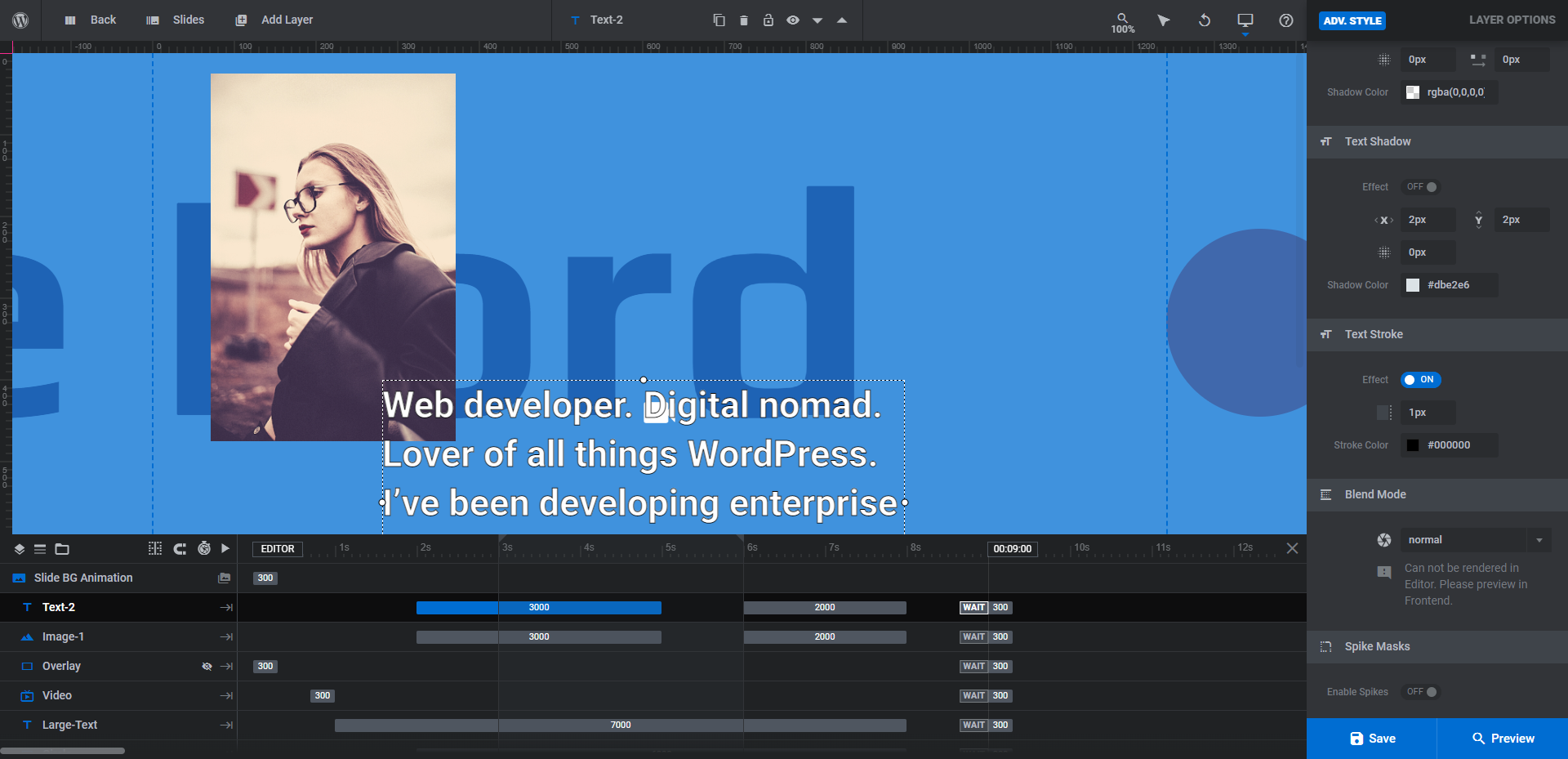
Task: Click Slide BG Animation image icon
Action: coord(224,578)
